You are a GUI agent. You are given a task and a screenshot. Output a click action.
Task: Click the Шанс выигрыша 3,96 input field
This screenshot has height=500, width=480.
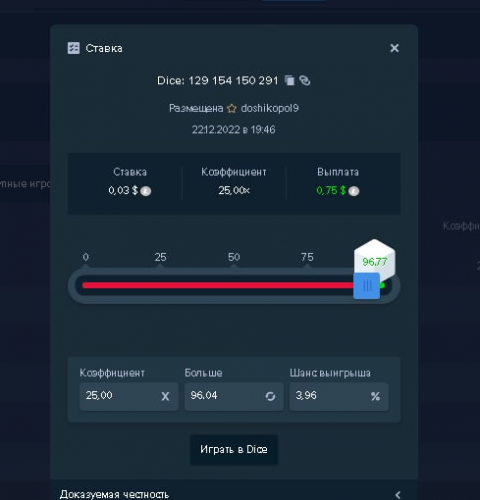(339, 396)
